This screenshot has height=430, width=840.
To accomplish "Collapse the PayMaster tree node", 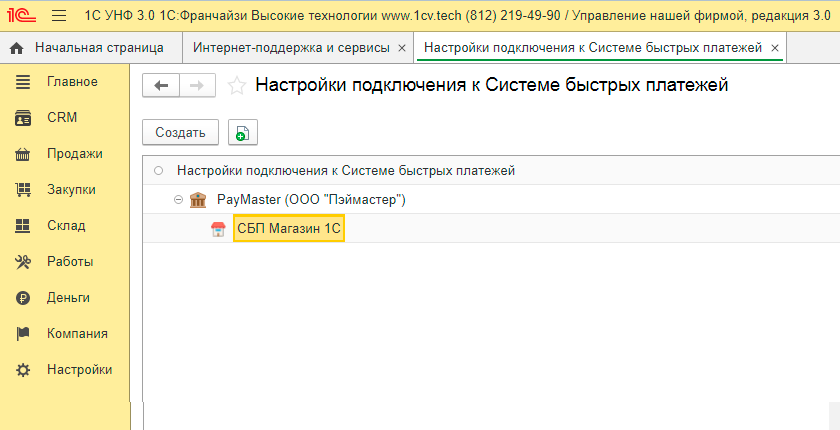I will (x=178, y=200).
